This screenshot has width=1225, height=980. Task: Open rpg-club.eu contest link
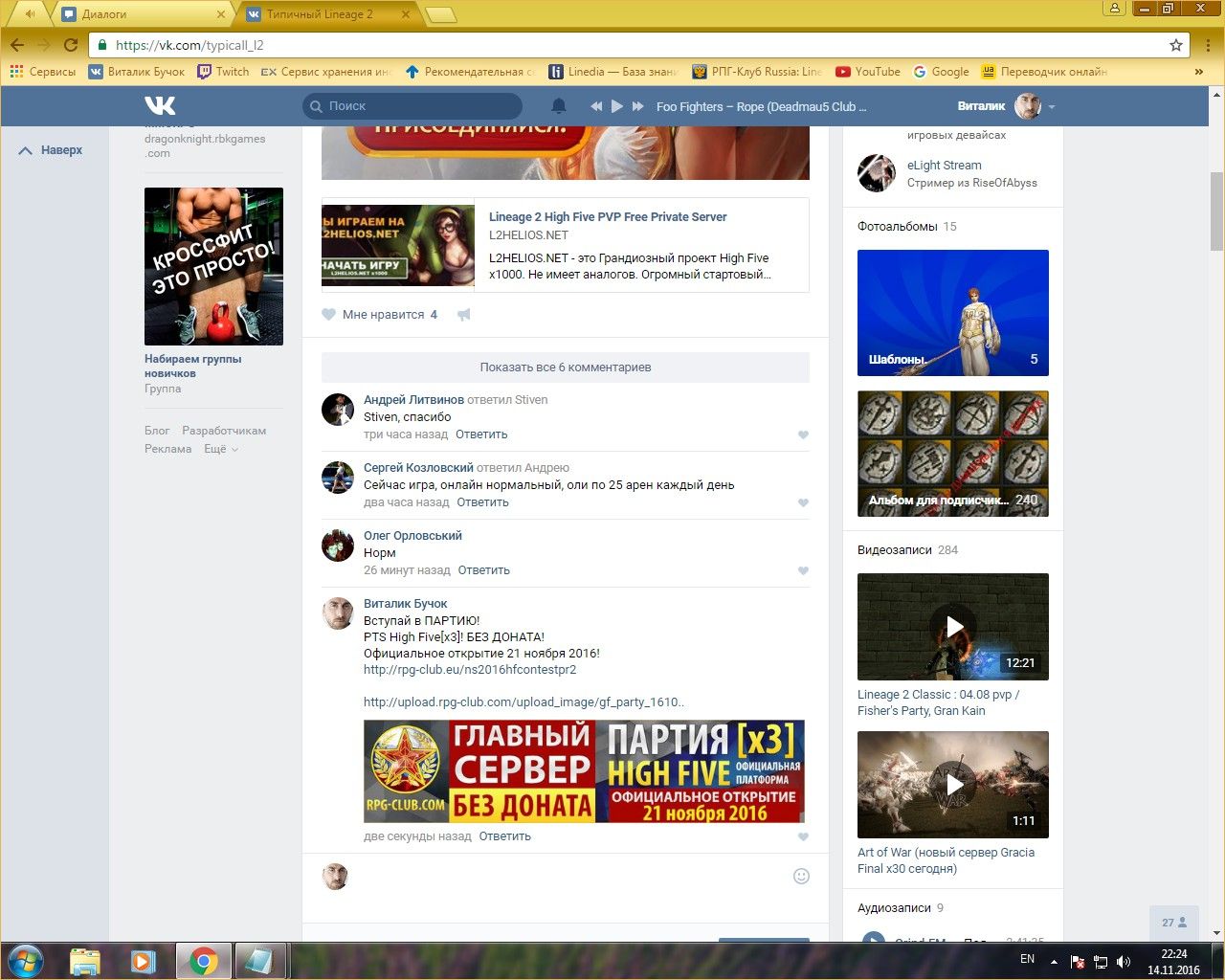pyautogui.click(x=470, y=670)
